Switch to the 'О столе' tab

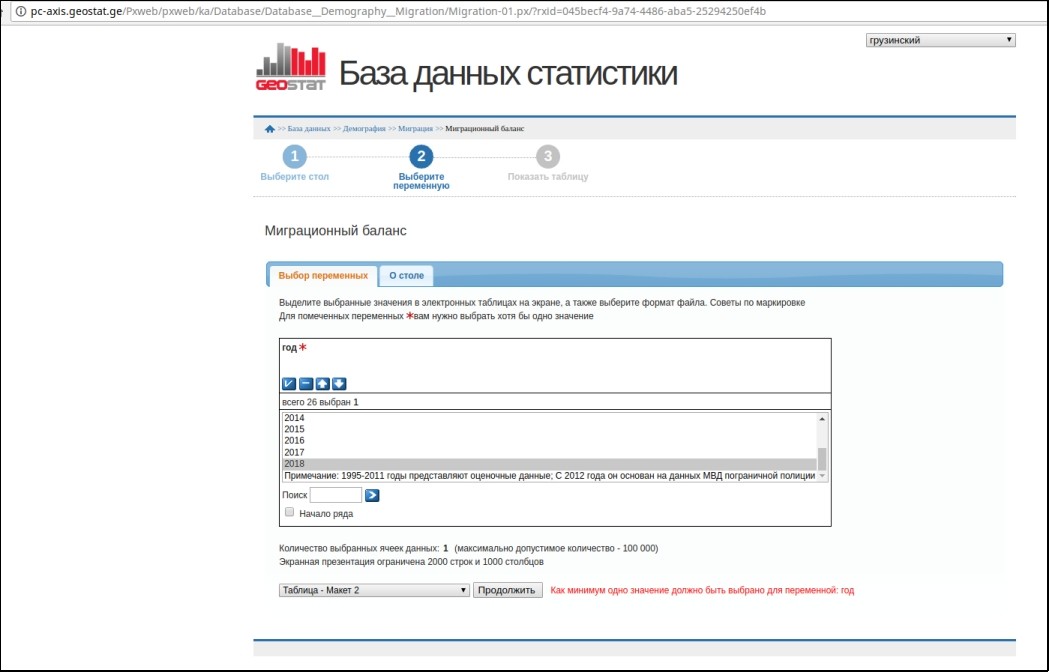[x=406, y=275]
